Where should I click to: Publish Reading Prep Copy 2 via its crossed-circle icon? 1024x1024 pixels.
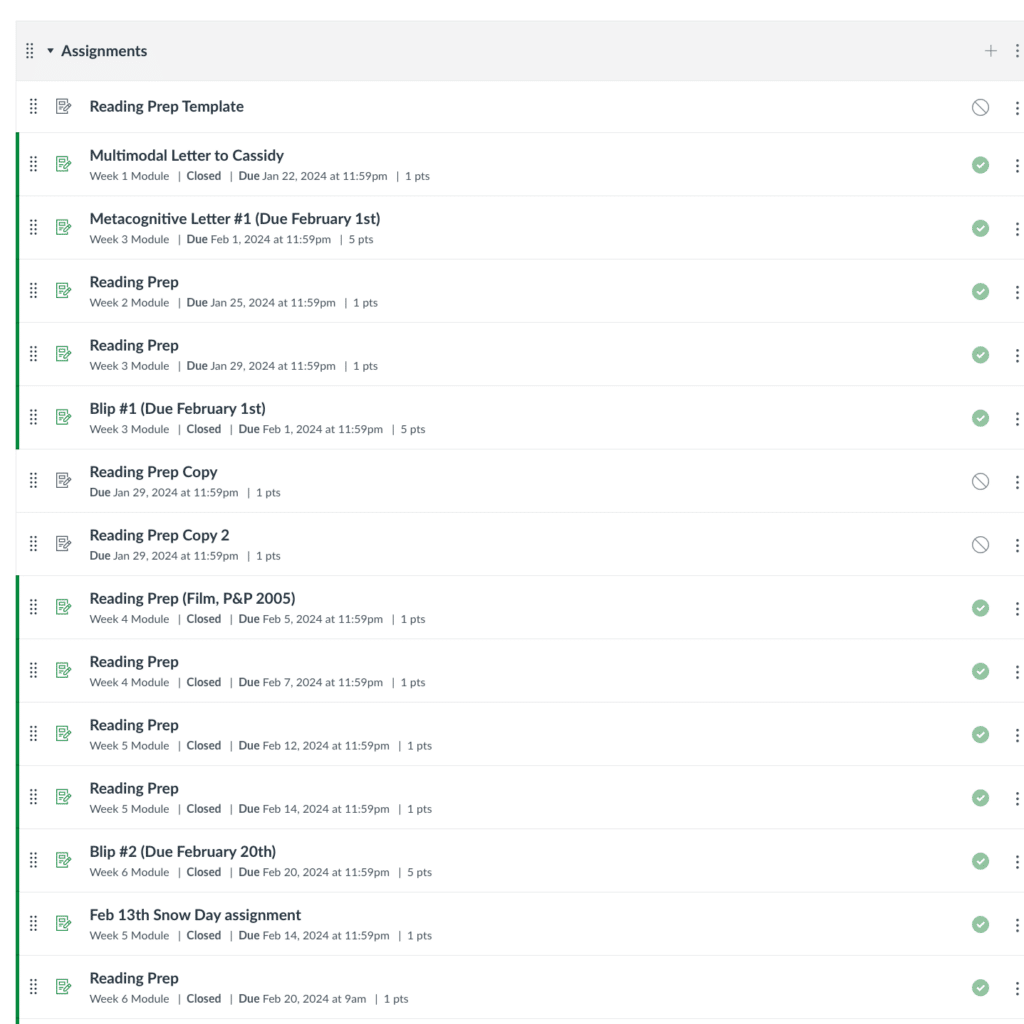(980, 544)
